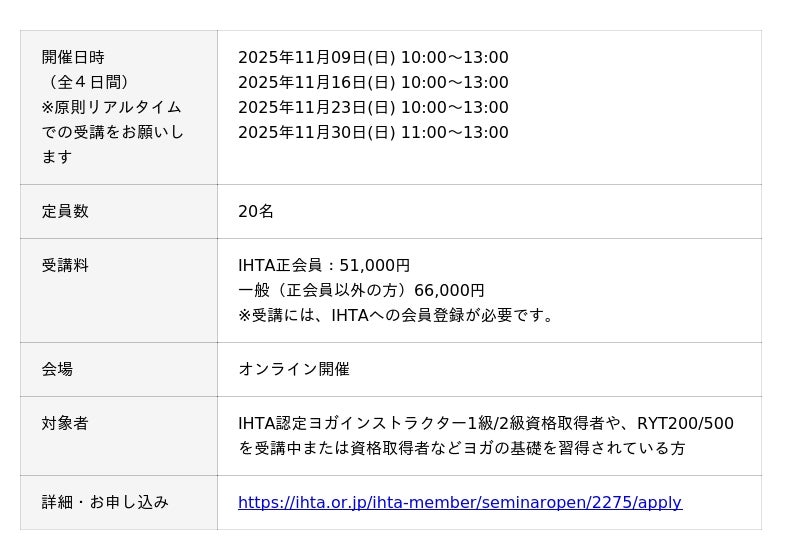Click the 2025年11月16日 schedule line
Screen dimensions: 800x560
click(372, 83)
